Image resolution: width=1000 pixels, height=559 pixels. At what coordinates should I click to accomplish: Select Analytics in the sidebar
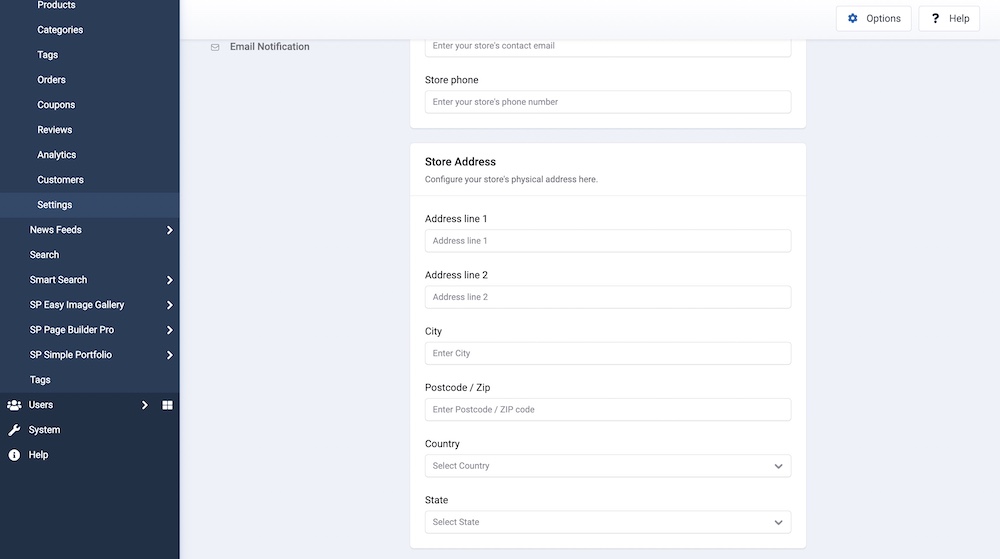[x=57, y=155]
